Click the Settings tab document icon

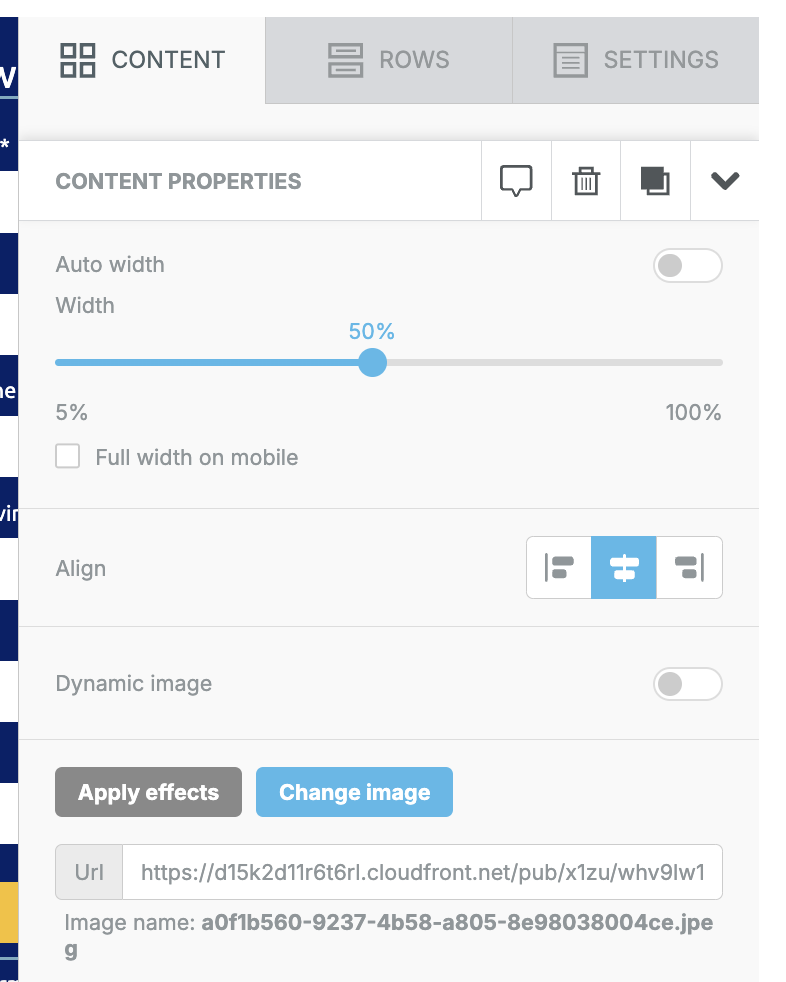(x=571, y=60)
